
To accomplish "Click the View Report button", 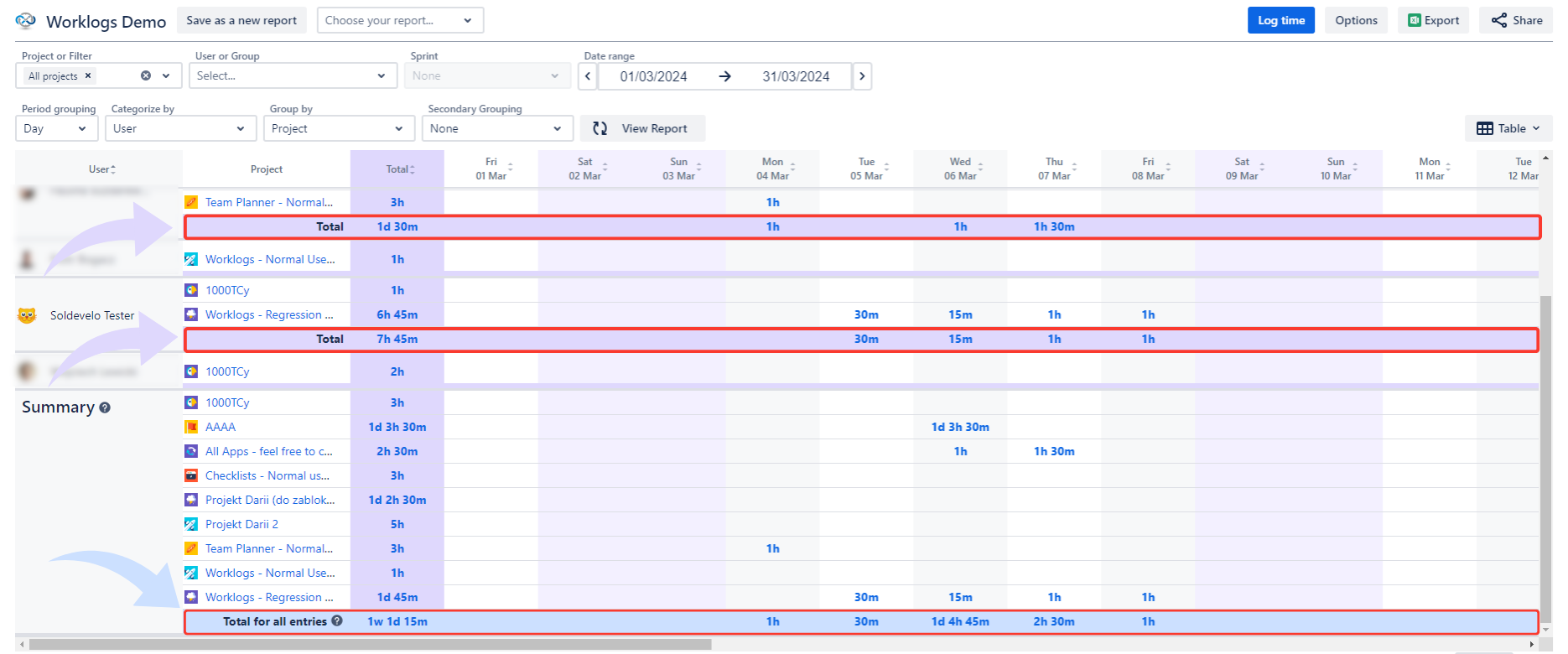I will coord(642,128).
